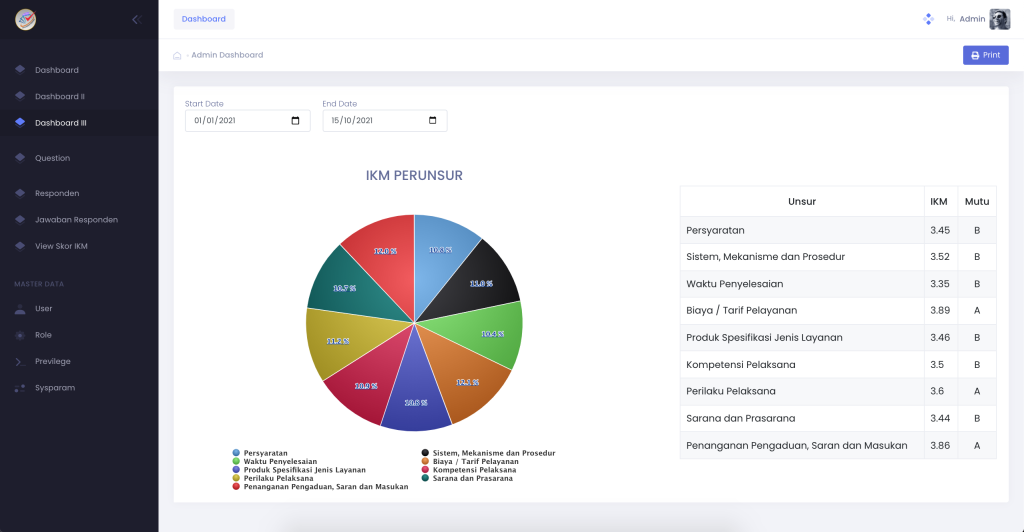Open calendar picker in End Date field
1024x532 pixels.
432,121
